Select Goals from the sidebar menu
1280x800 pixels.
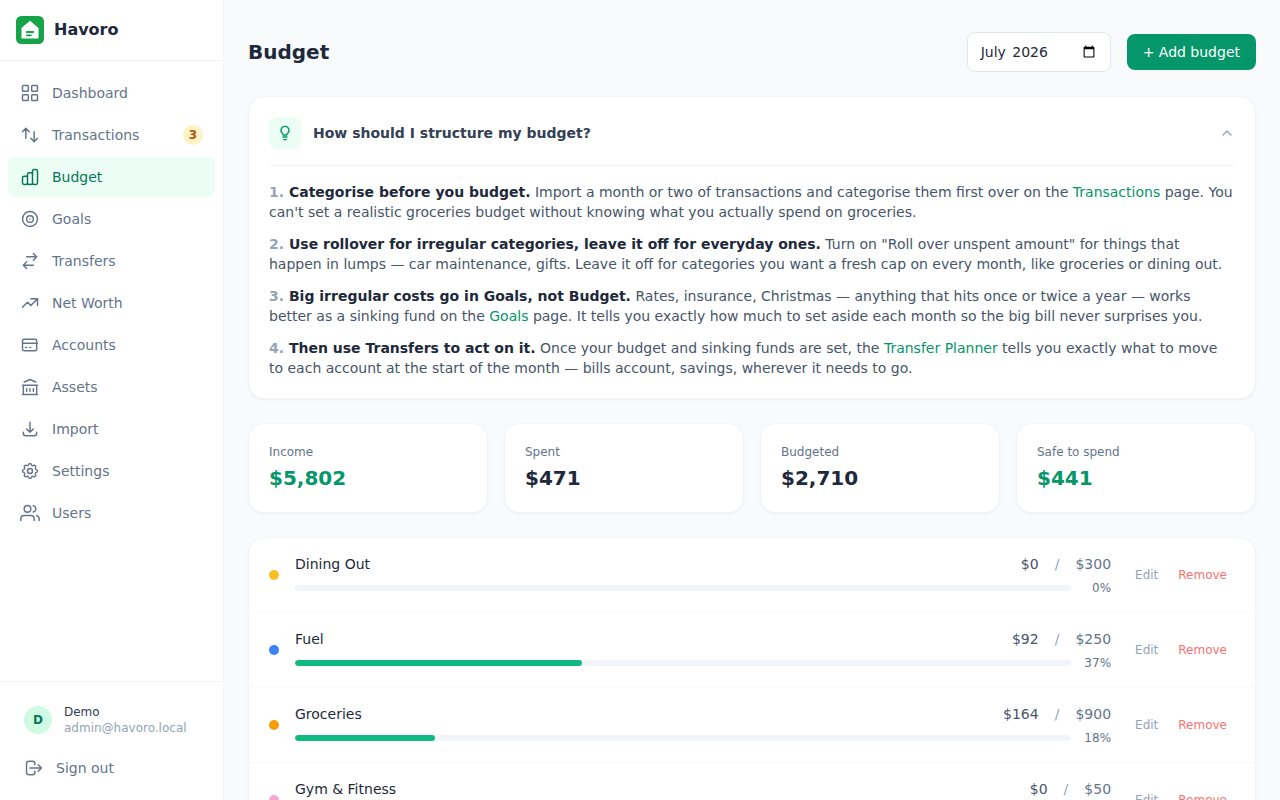(111, 219)
